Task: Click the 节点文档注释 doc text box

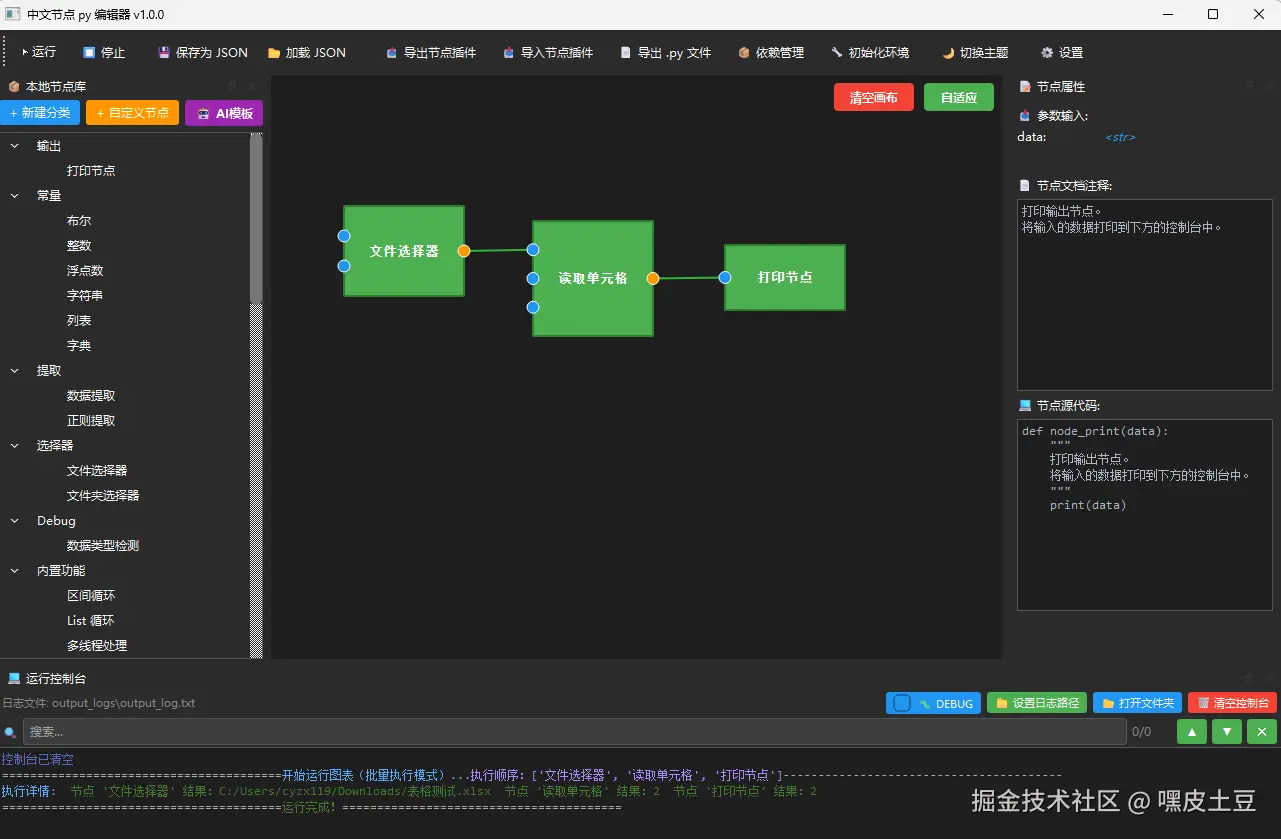Action: (1145, 295)
